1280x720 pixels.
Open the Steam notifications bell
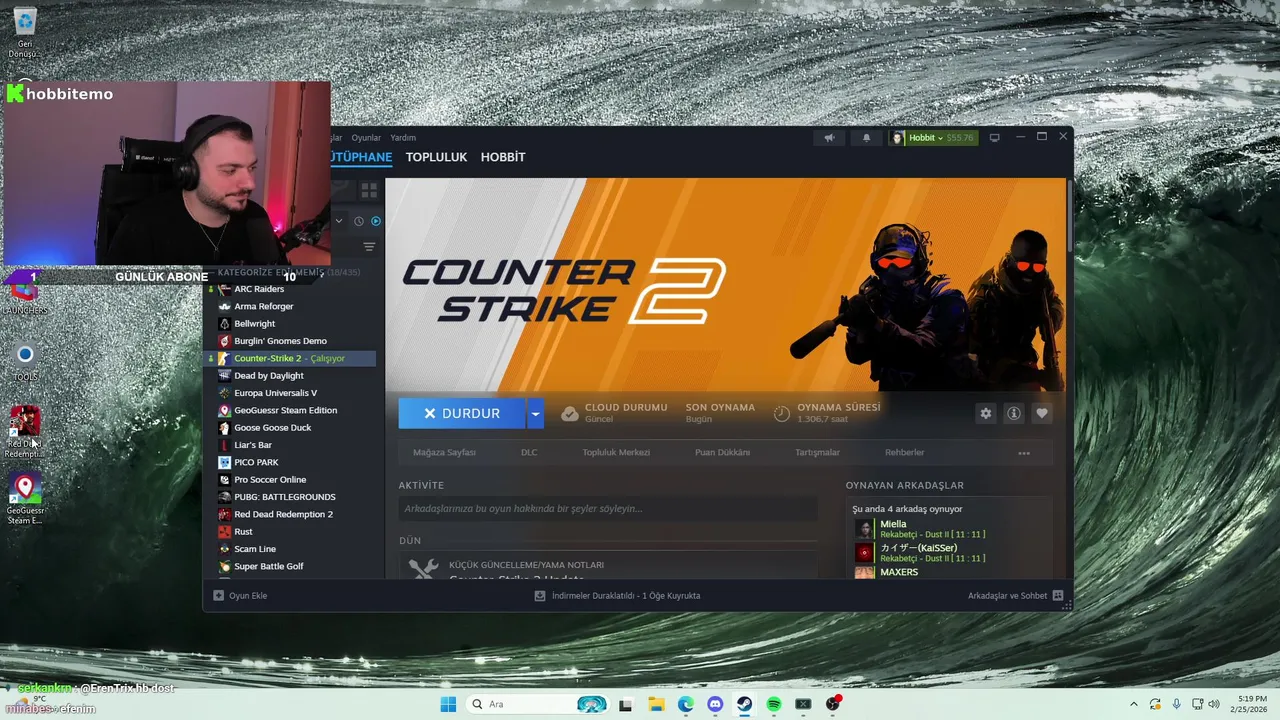pyautogui.click(x=866, y=138)
